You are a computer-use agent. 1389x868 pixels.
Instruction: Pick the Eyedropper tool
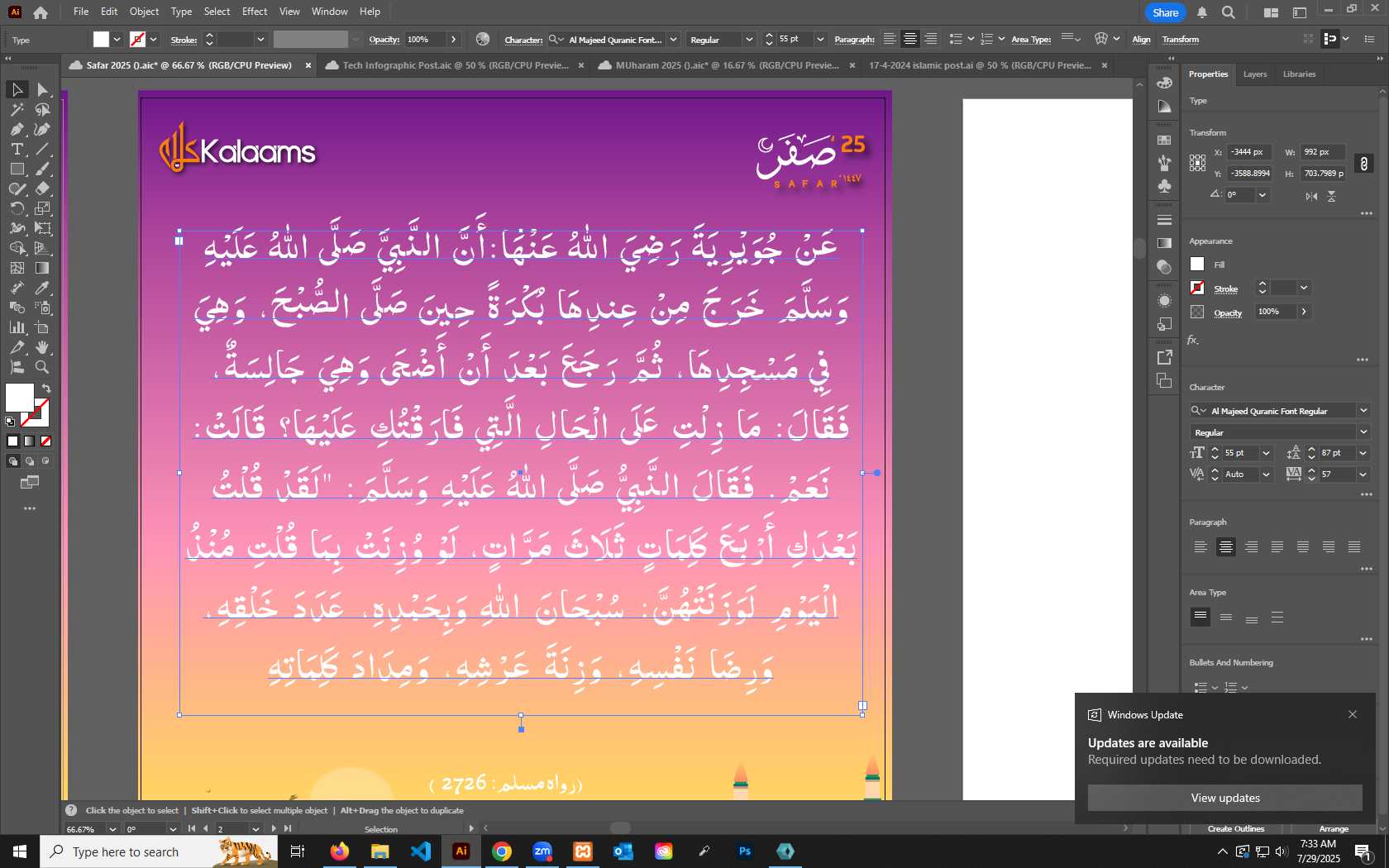pos(43,288)
